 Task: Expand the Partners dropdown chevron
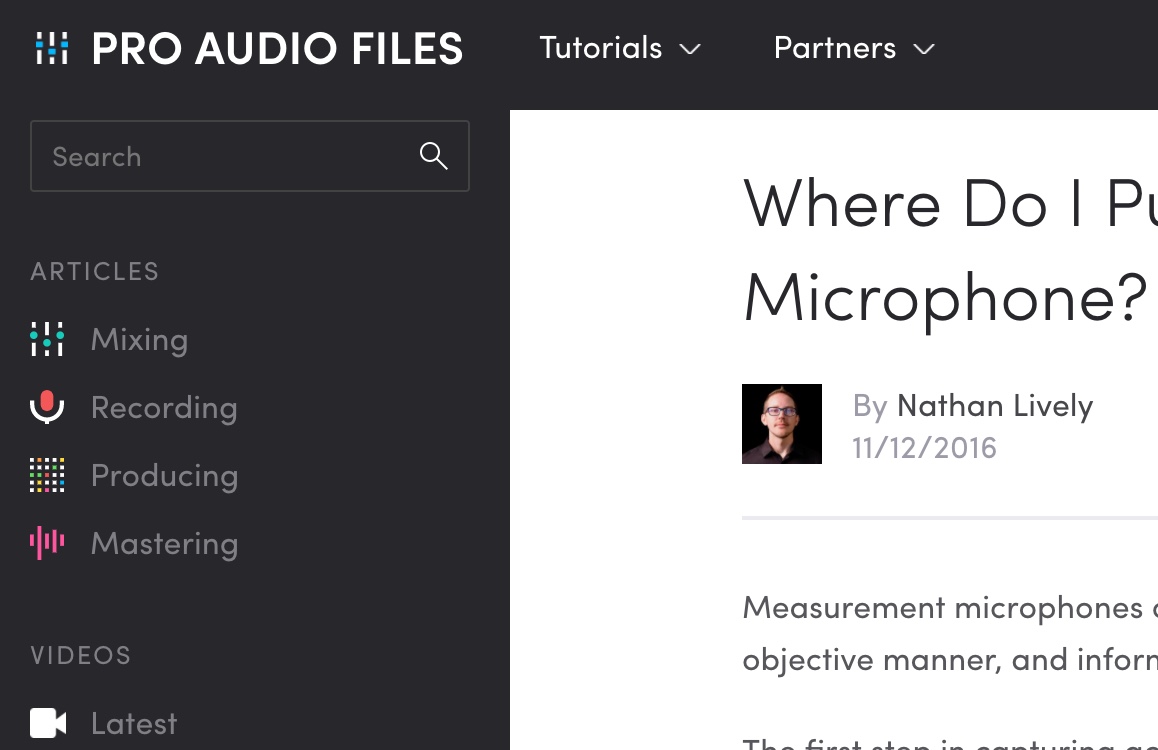tap(924, 49)
